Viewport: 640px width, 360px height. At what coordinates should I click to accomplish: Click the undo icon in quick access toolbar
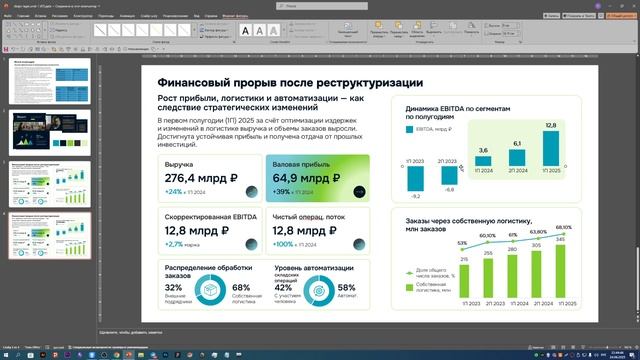click(x=13, y=49)
